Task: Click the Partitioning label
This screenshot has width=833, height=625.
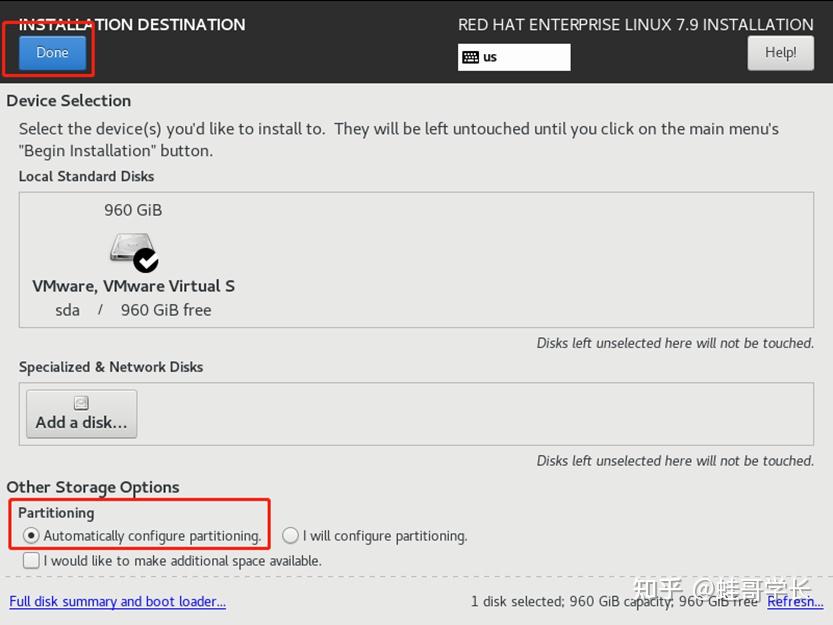Action: [56, 513]
